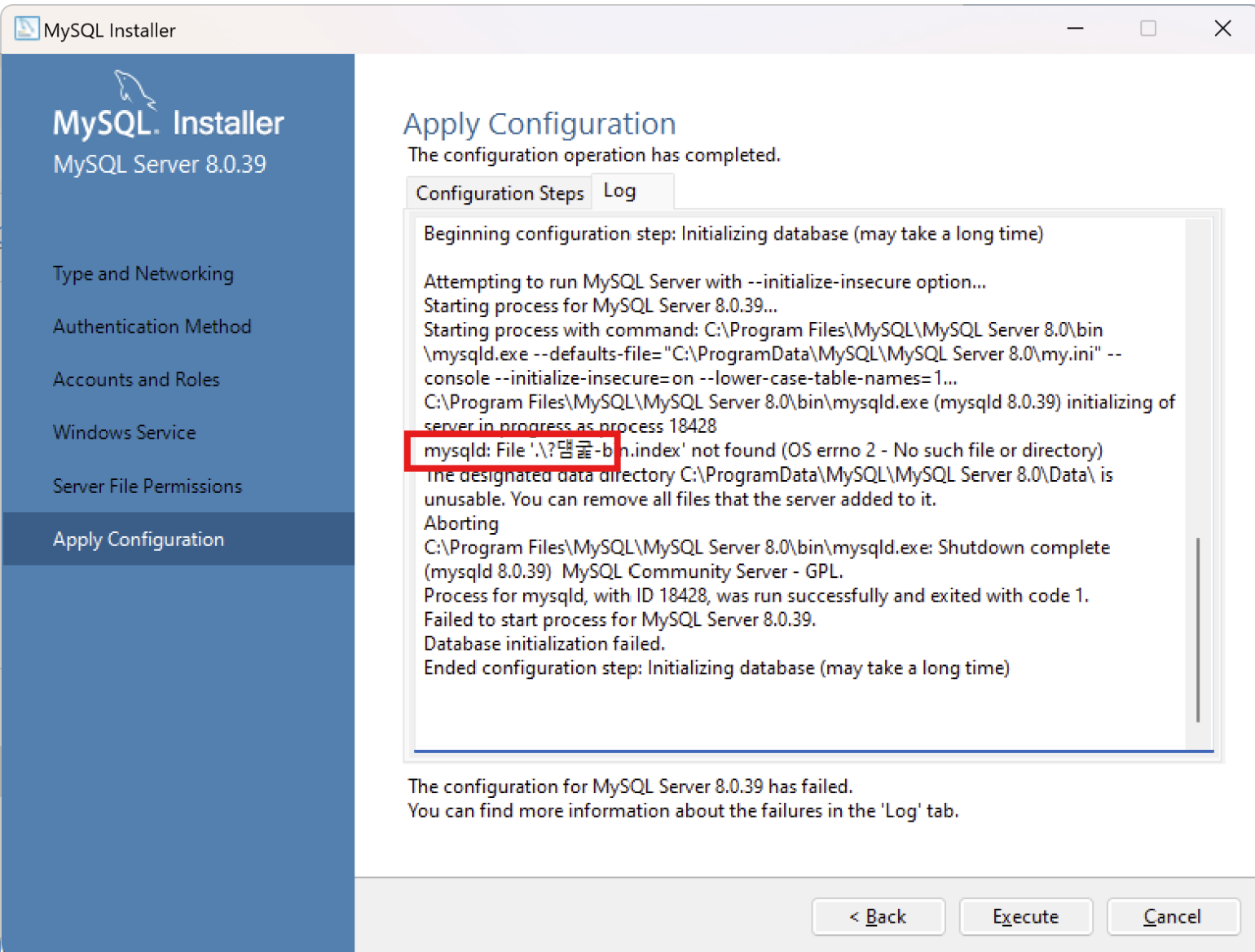Click the 'Database initialization failed.' log line
Screen dimensions: 1255x952
[544, 644]
